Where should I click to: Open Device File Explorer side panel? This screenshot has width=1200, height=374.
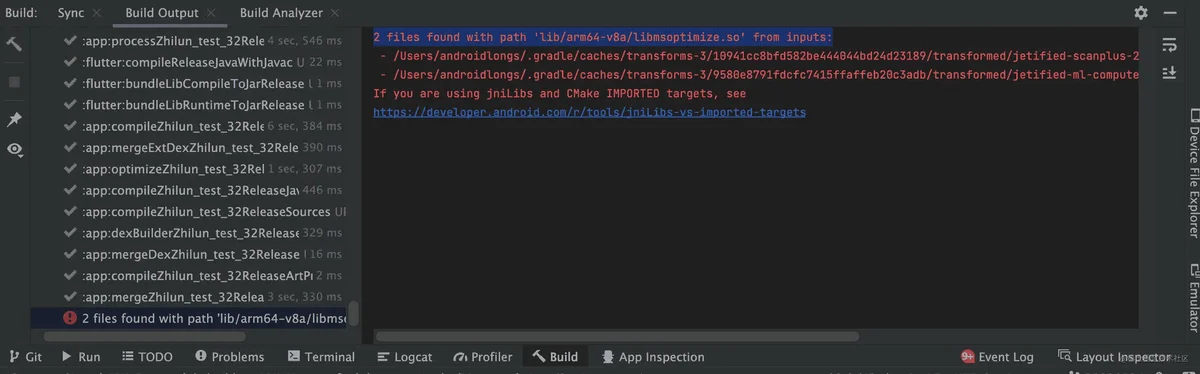point(1192,173)
